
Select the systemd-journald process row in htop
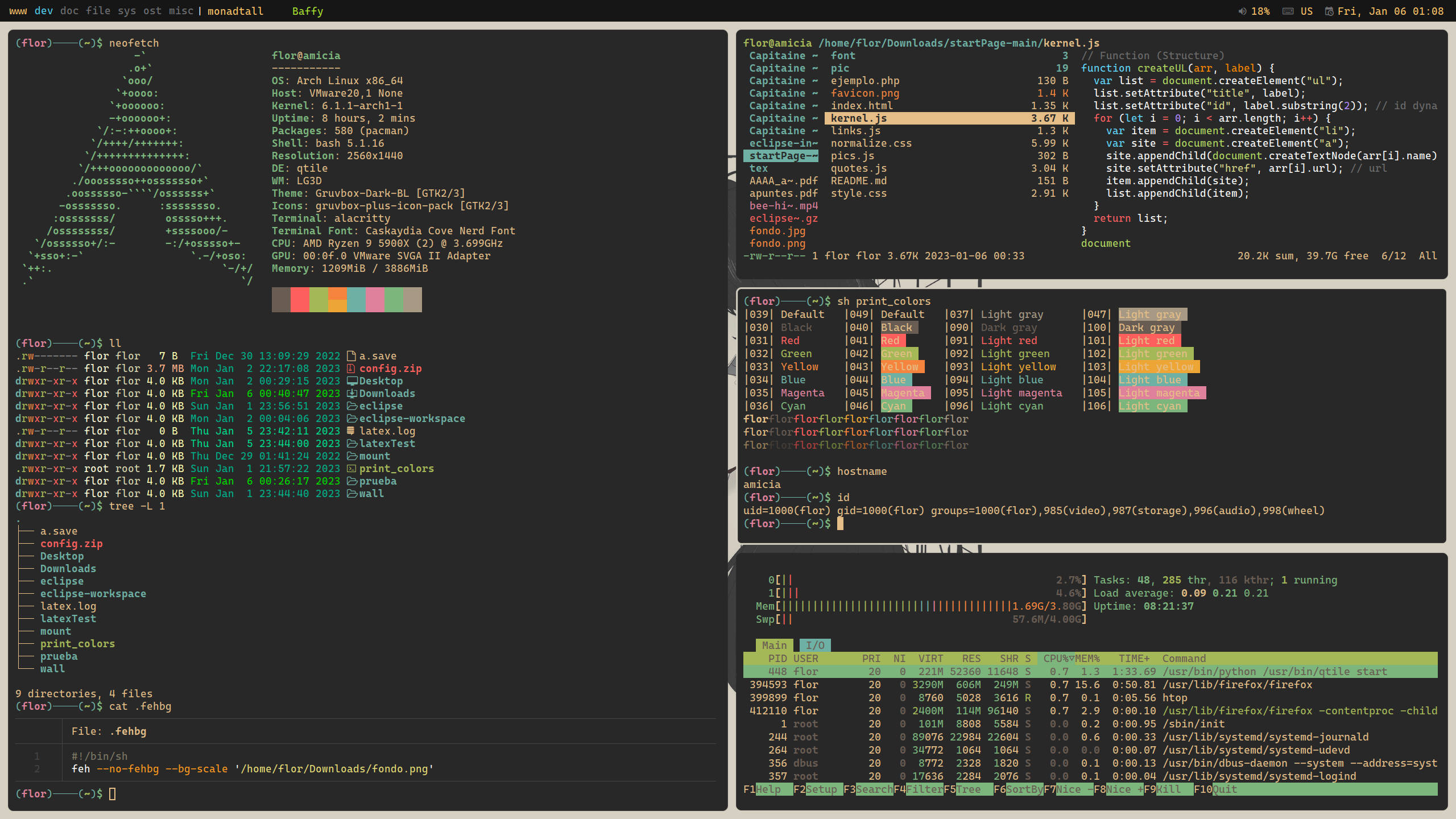[x=1090, y=737]
